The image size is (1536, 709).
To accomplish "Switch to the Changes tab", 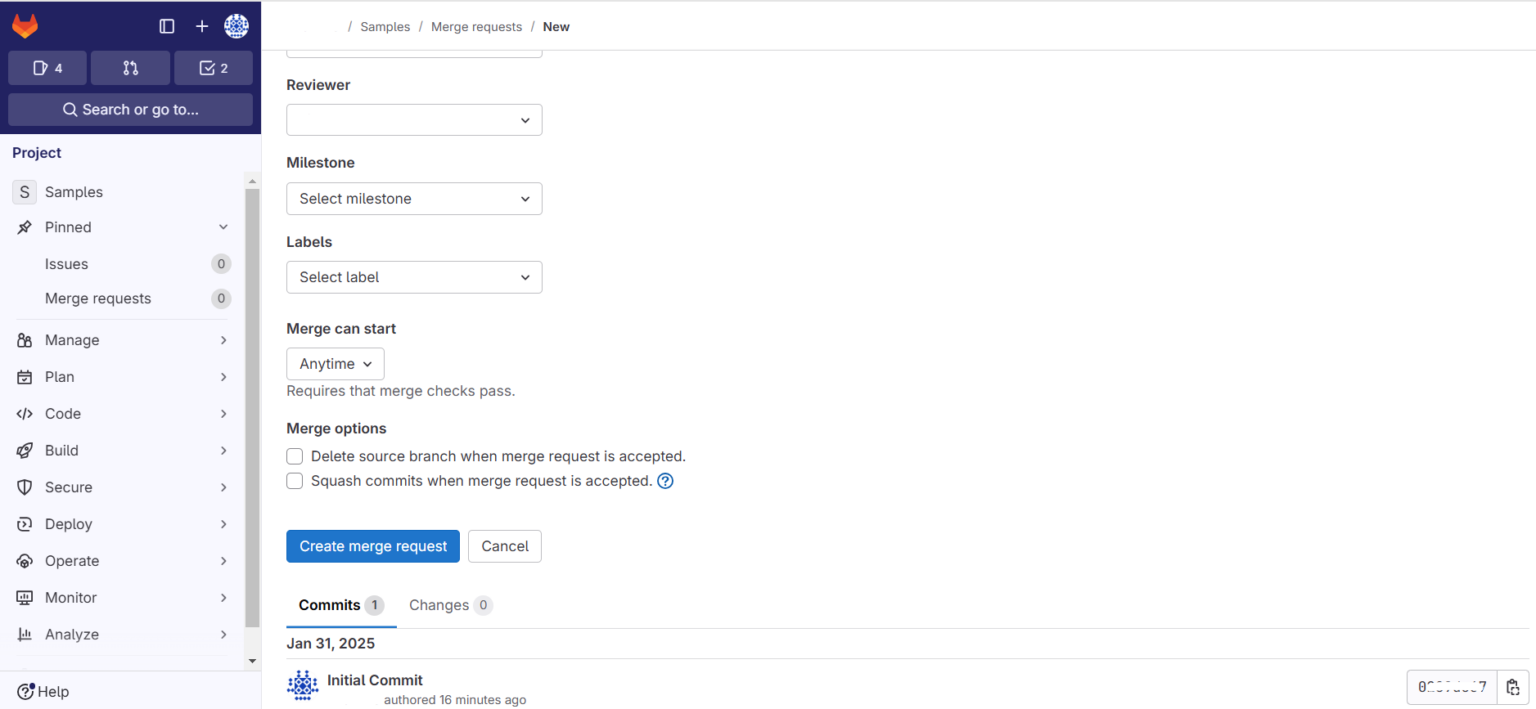I will [441, 605].
